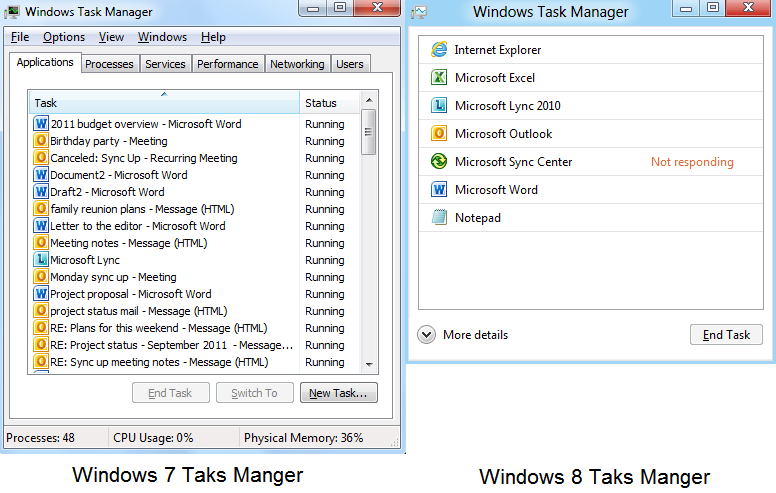Click Word icon beside Project proposal

41,294
